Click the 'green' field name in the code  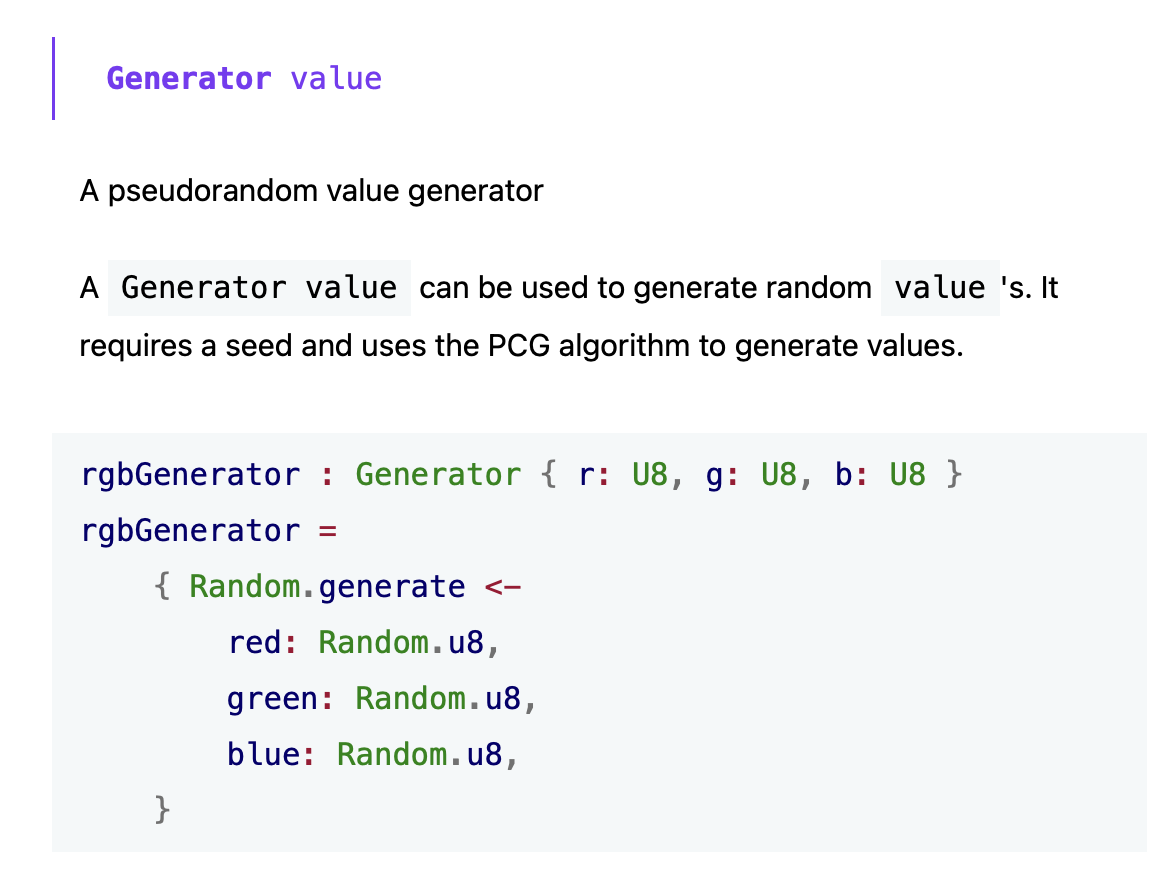(x=273, y=699)
